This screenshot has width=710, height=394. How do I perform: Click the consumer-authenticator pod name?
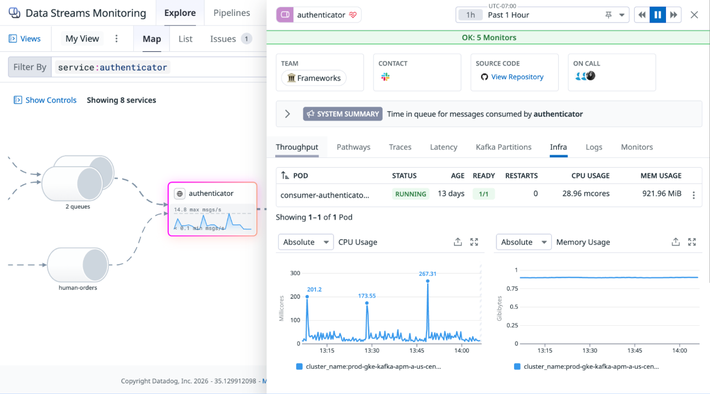pos(325,195)
